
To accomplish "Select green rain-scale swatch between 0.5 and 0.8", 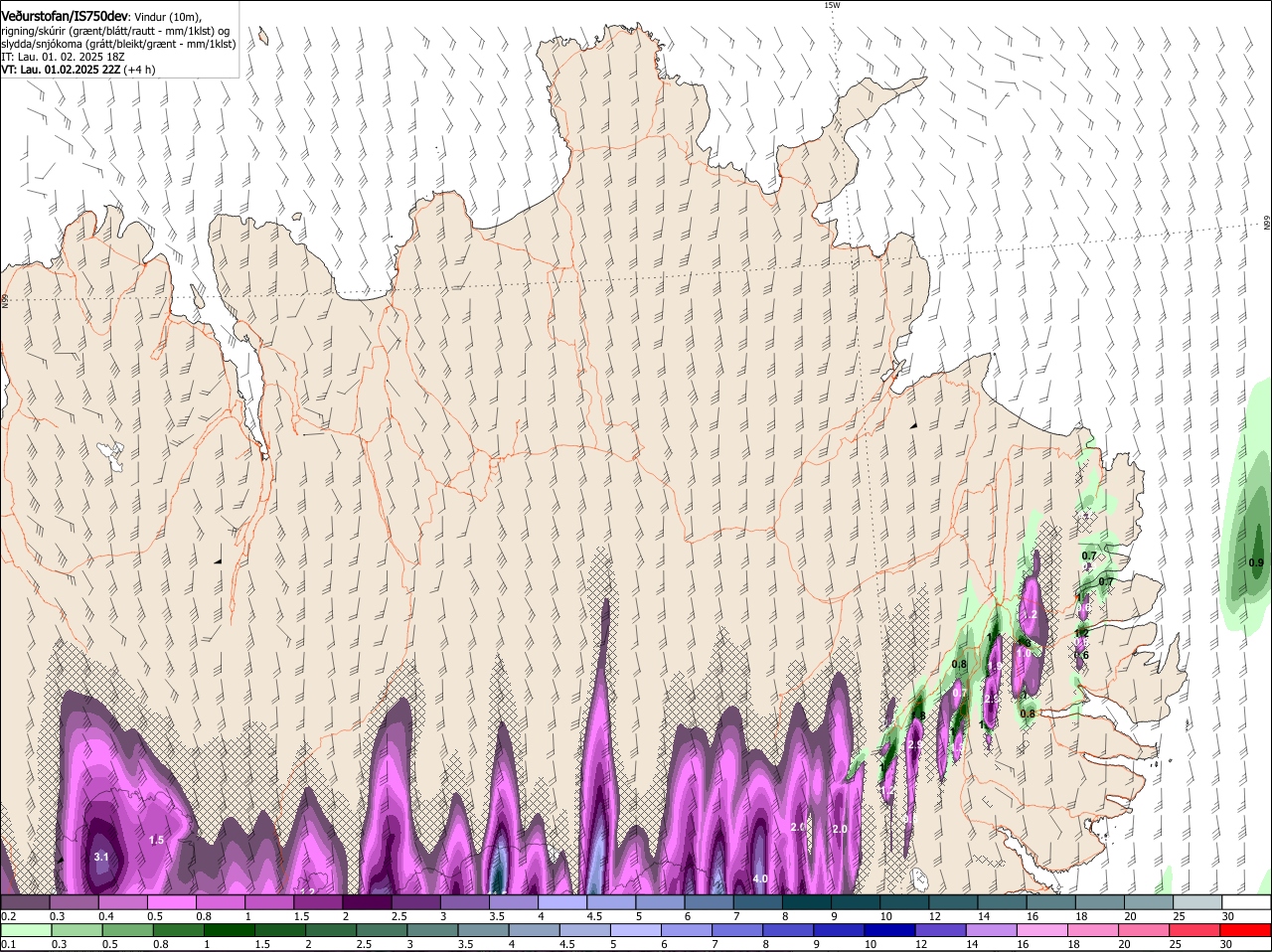I will click(x=127, y=930).
